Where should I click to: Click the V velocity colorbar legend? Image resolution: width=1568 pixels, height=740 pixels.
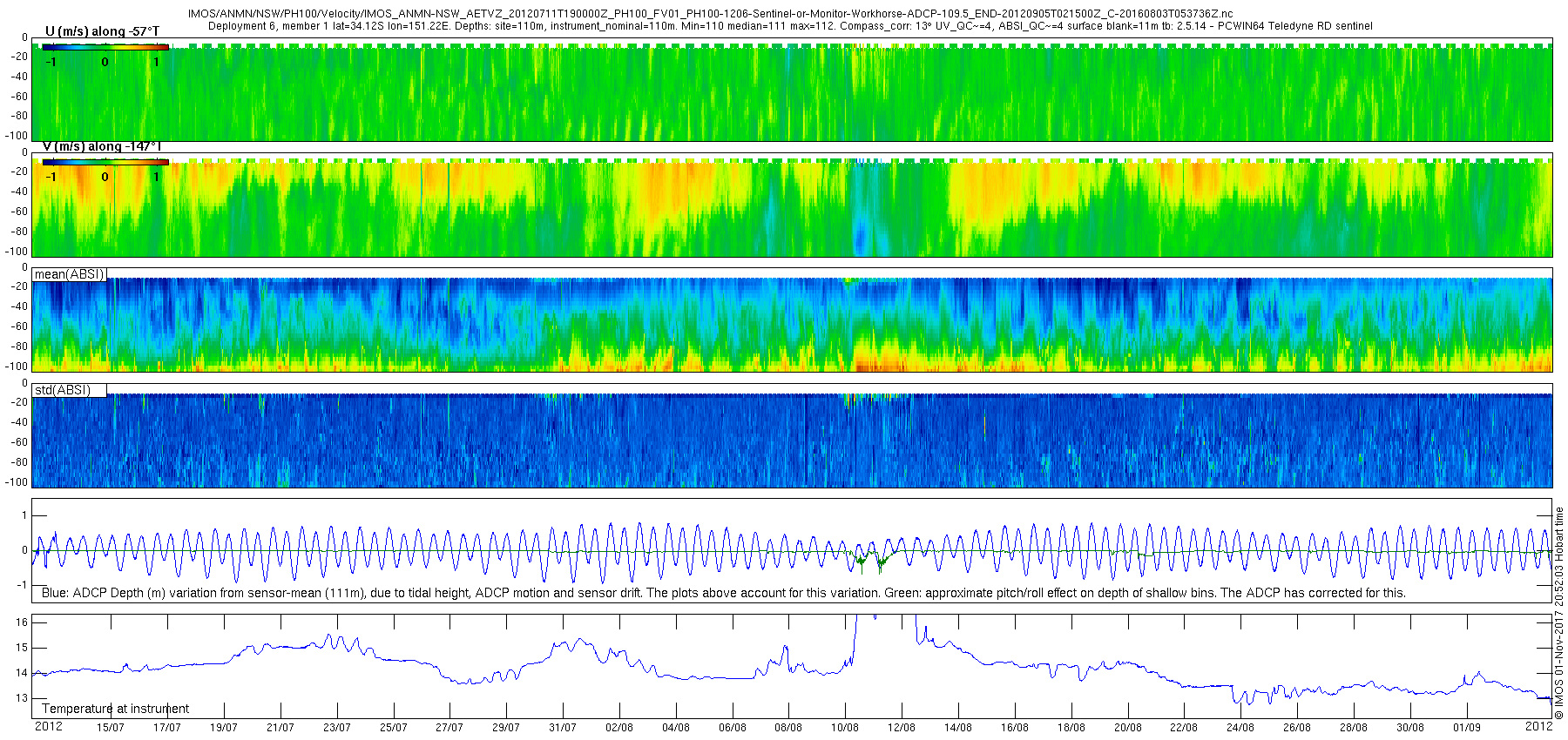click(x=105, y=162)
